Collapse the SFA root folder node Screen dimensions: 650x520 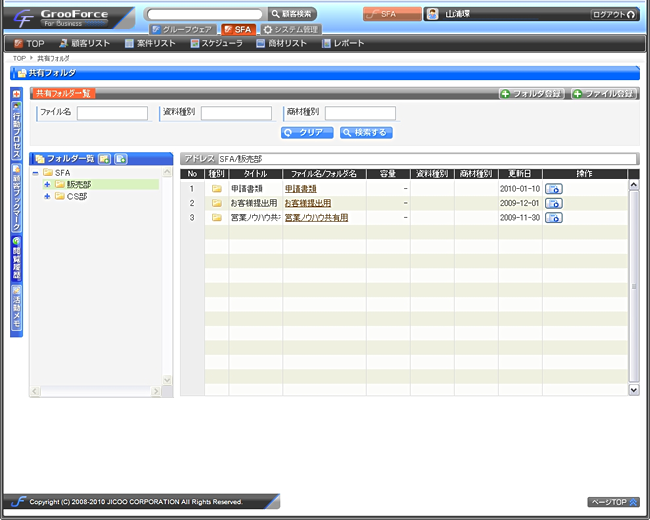(x=35, y=172)
